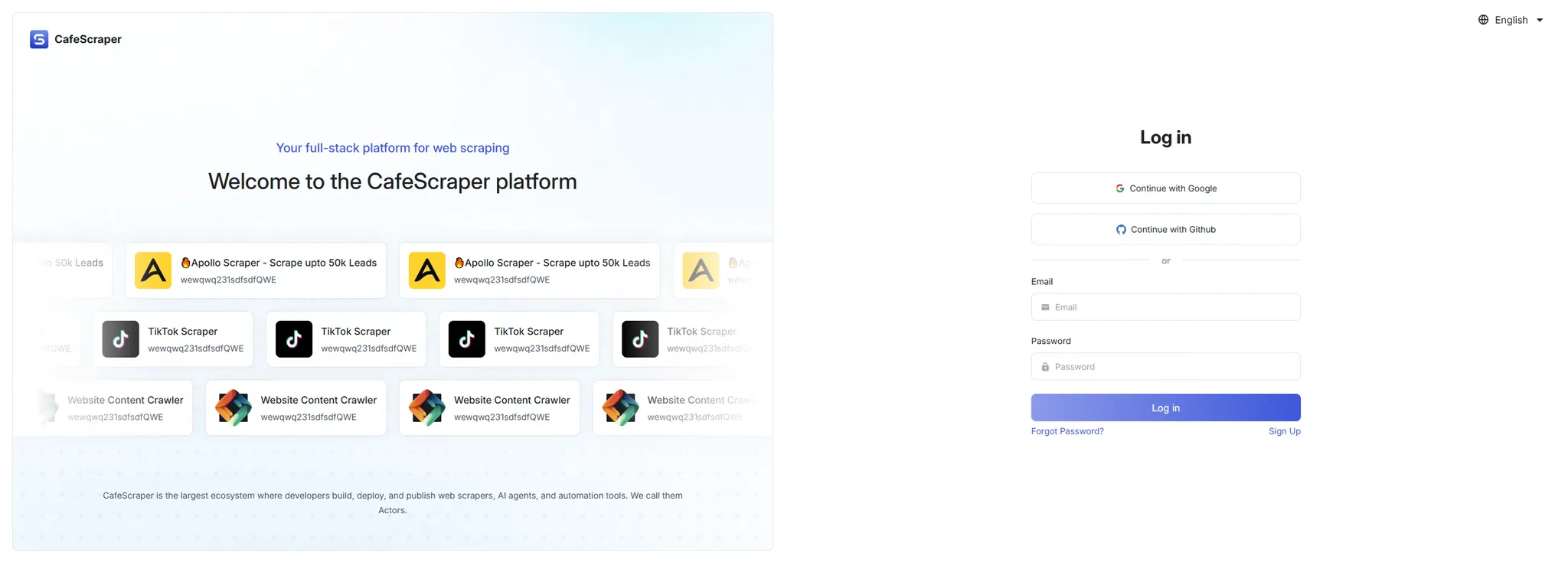Click 'Welcome to the CafeScraper platform' heading
1568x563 pixels.
click(393, 182)
